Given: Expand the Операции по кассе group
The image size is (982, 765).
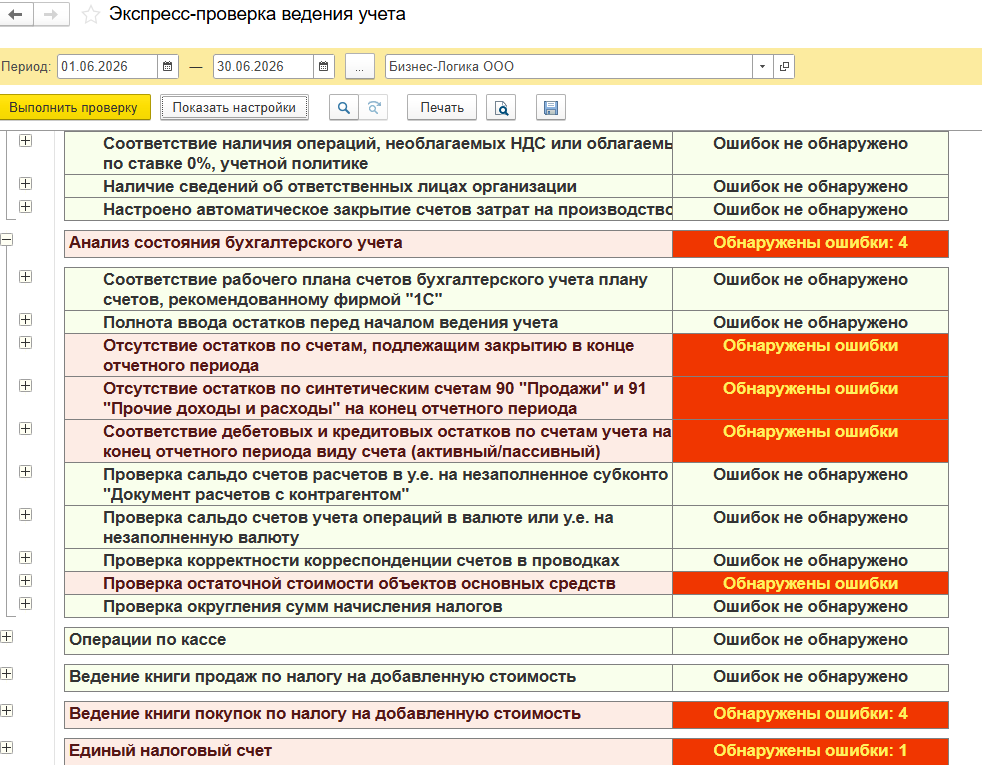Looking at the screenshot, I should pyautogui.click(x=6, y=637).
